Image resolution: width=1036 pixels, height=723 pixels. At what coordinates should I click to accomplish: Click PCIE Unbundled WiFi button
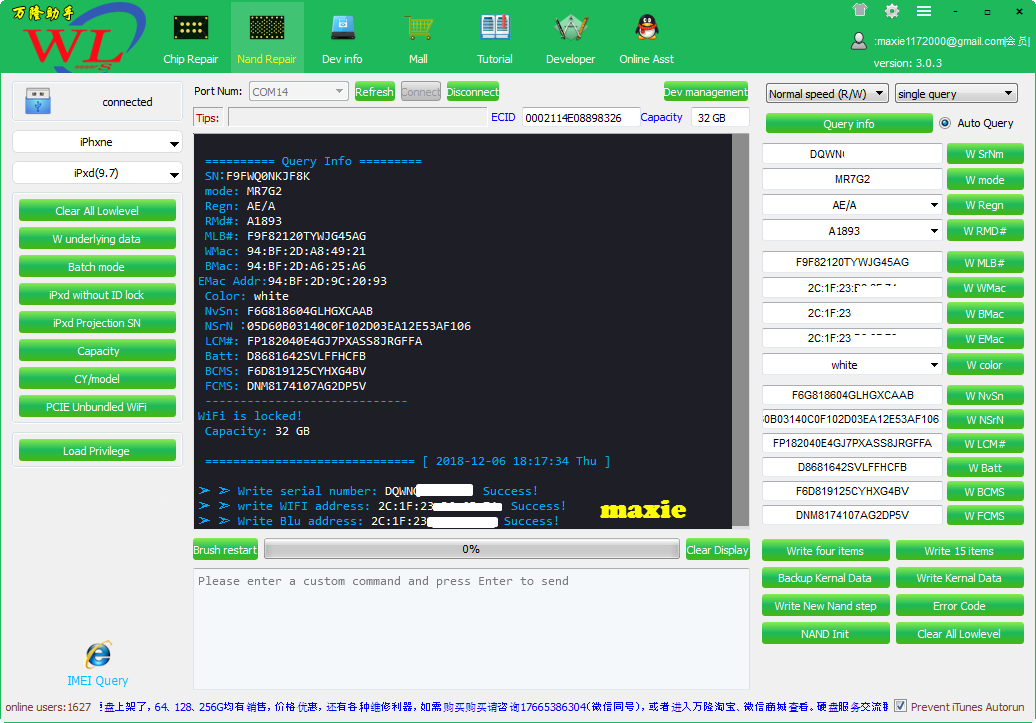(x=97, y=406)
